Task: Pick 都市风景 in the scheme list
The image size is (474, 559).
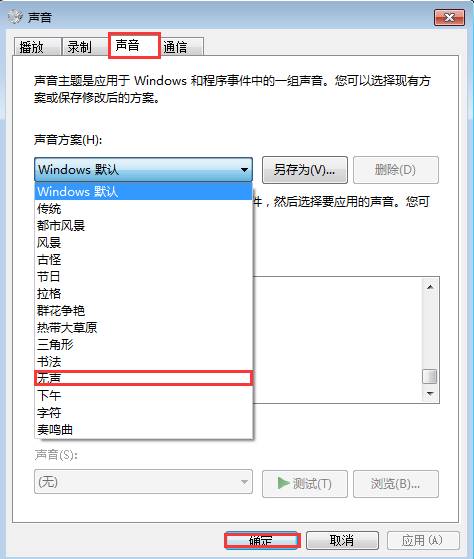Action: pos(144,226)
